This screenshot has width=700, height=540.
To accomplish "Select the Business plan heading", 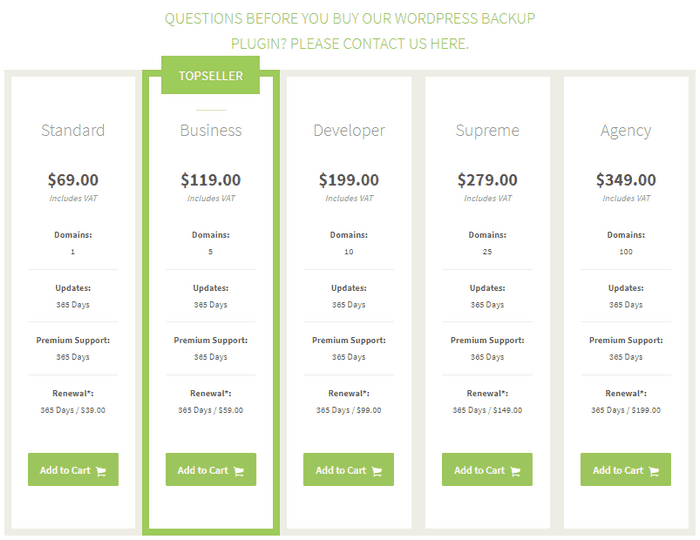I will tap(211, 130).
